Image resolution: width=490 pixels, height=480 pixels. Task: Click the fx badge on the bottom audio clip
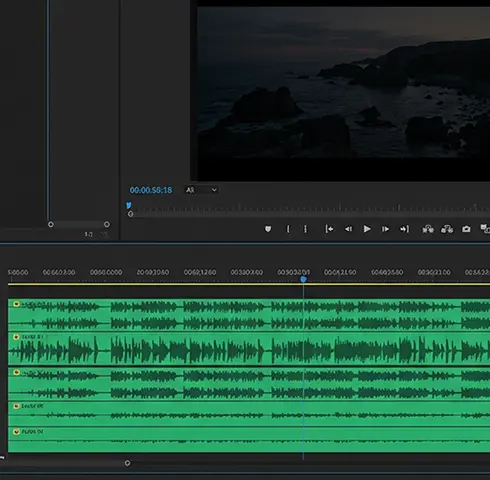16,432
